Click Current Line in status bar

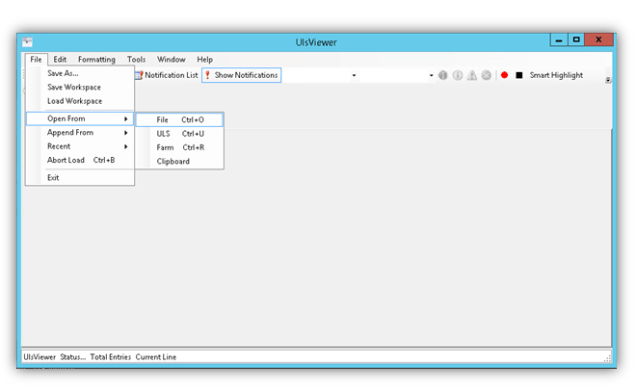pos(156,357)
